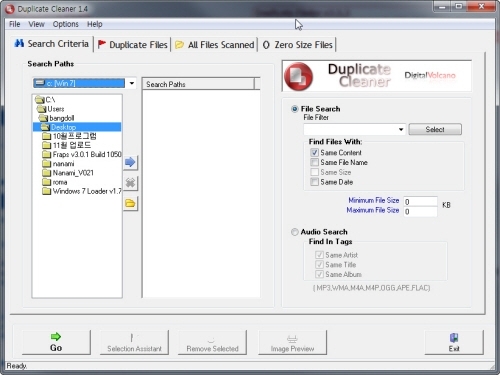The height and width of the screenshot is (375, 500).
Task: Click the Image Preview button
Action: (292, 342)
